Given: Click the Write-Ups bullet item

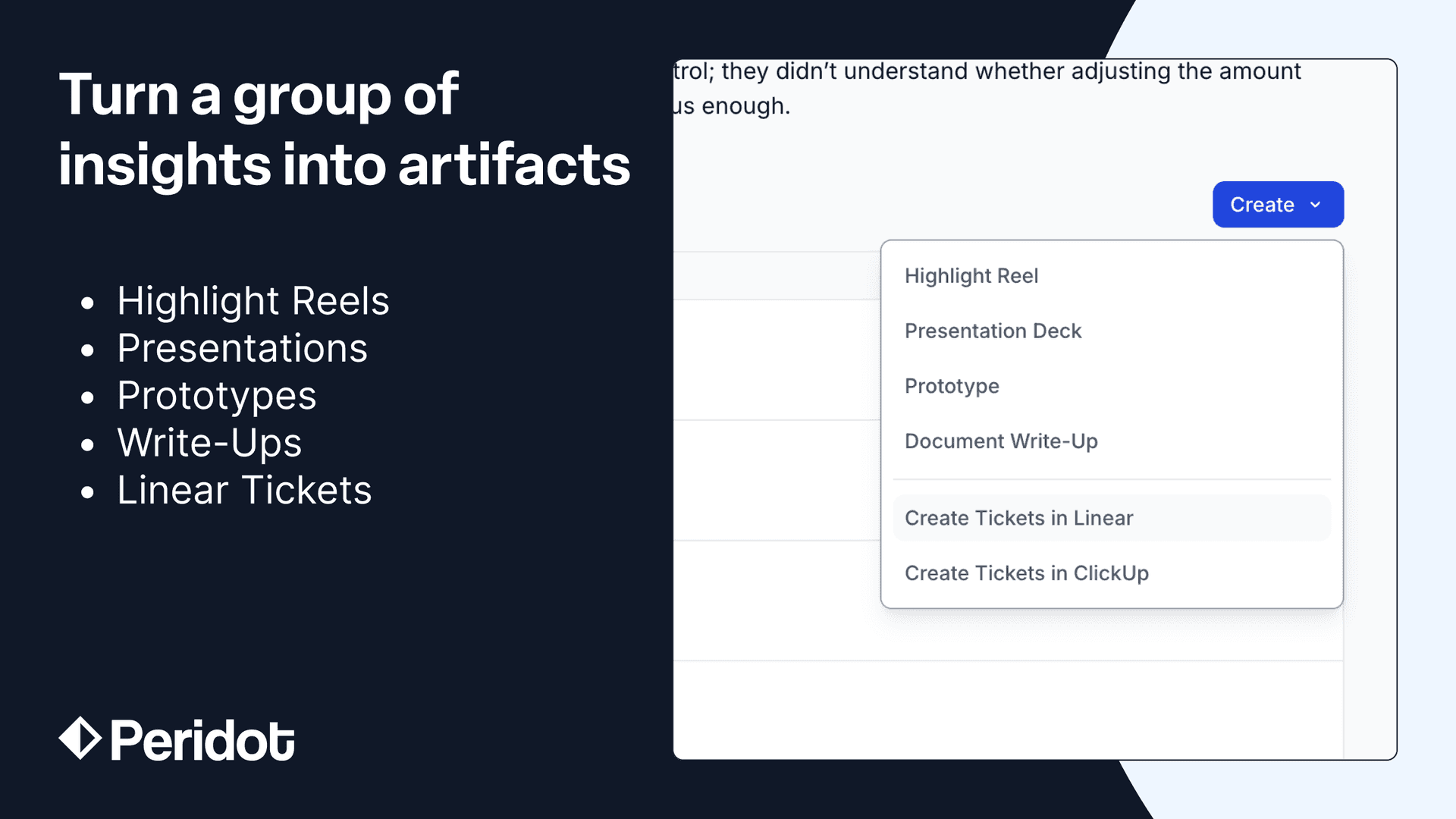Looking at the screenshot, I should click(x=209, y=443).
